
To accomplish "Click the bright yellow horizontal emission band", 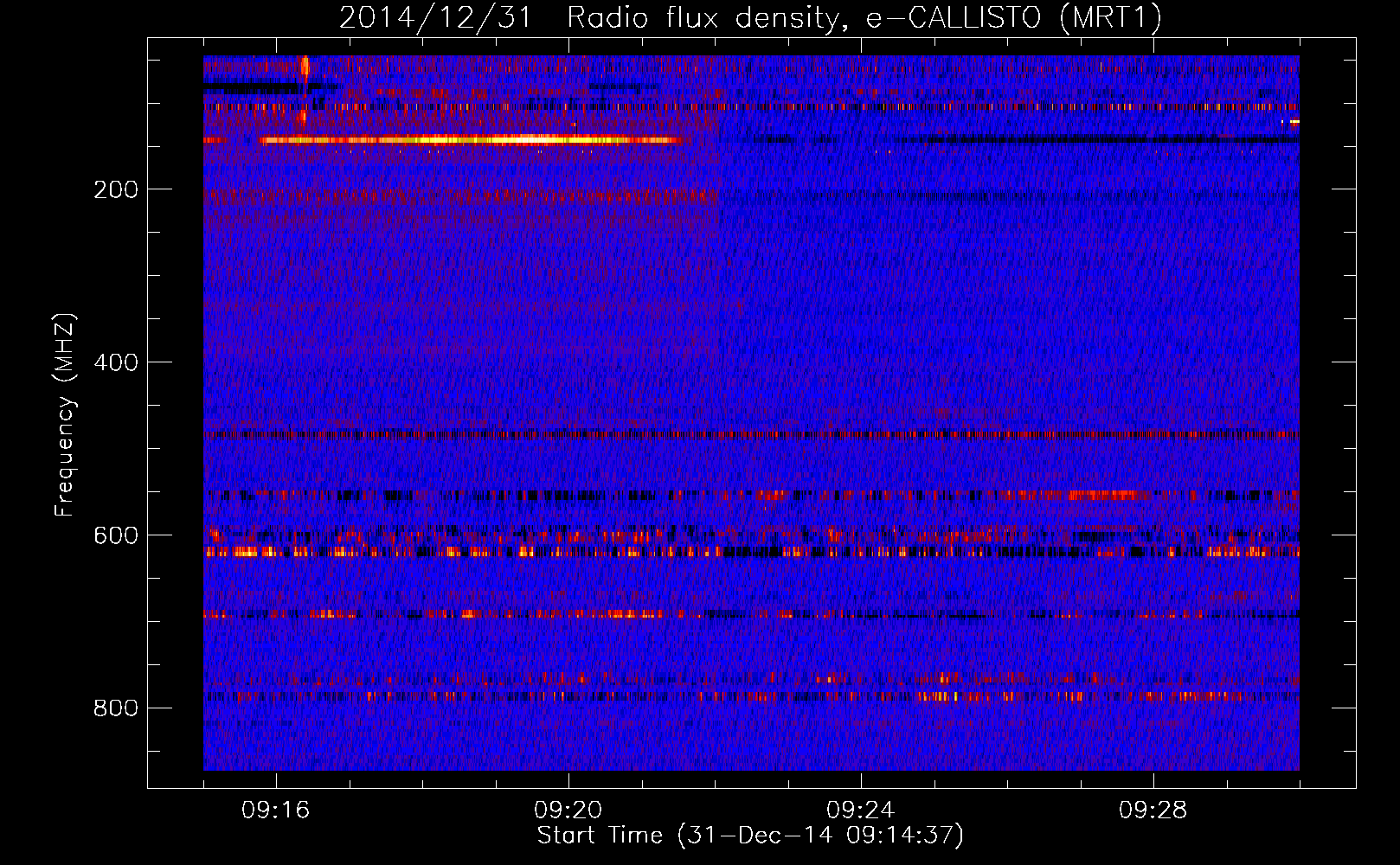I will point(470,139).
